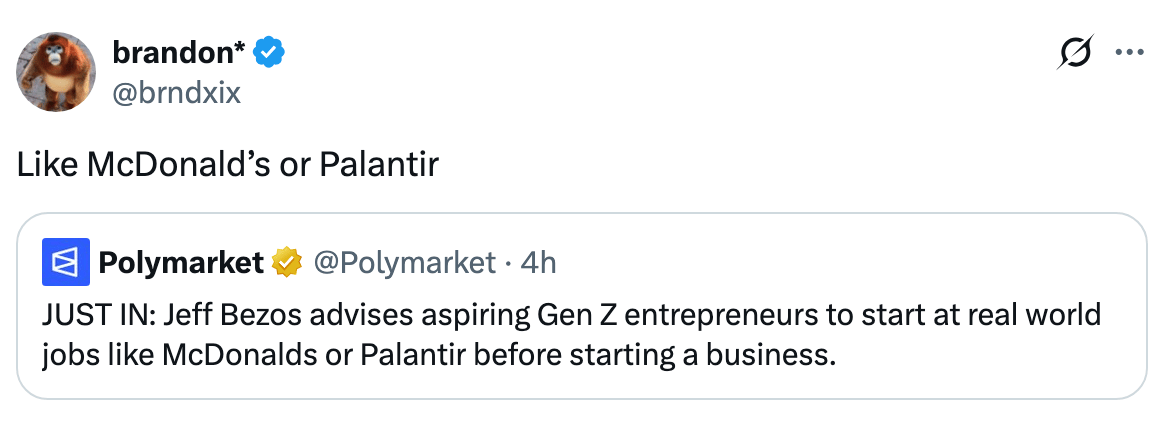The height and width of the screenshot is (422, 1168).
Task: Click the Polymarket display name
Action: coord(180,263)
